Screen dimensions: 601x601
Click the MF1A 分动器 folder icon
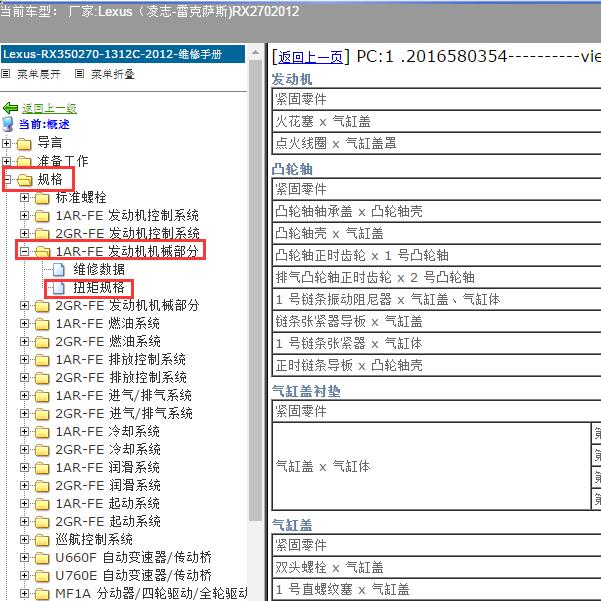coord(42,594)
